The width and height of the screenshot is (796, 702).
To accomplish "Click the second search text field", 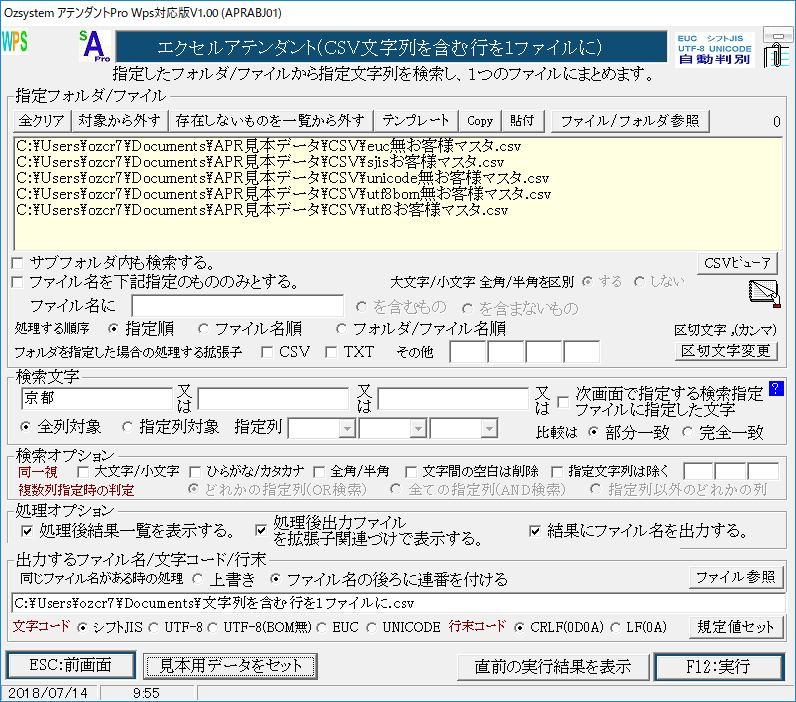I will point(273,398).
